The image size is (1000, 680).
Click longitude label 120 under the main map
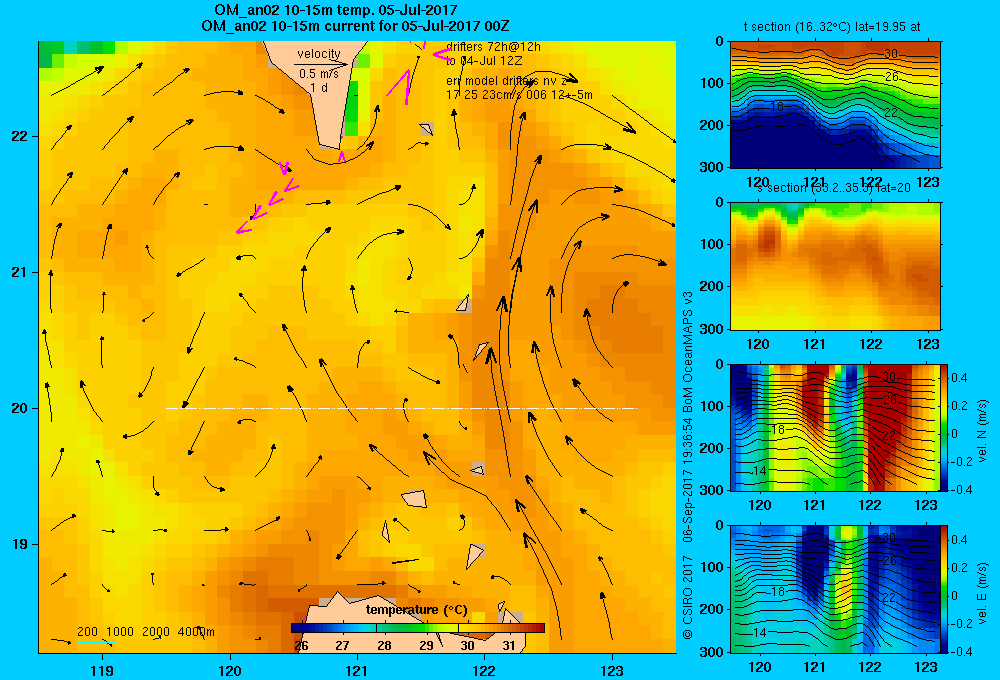point(230,670)
